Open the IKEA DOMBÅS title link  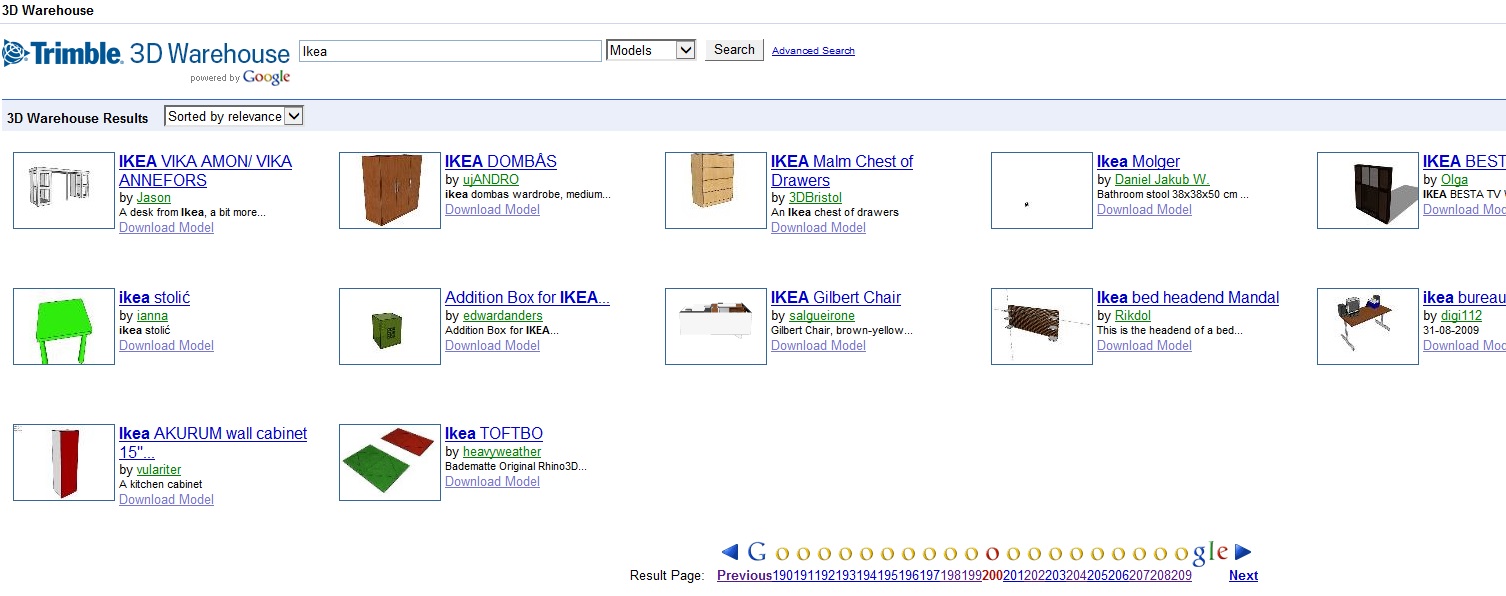(x=501, y=161)
